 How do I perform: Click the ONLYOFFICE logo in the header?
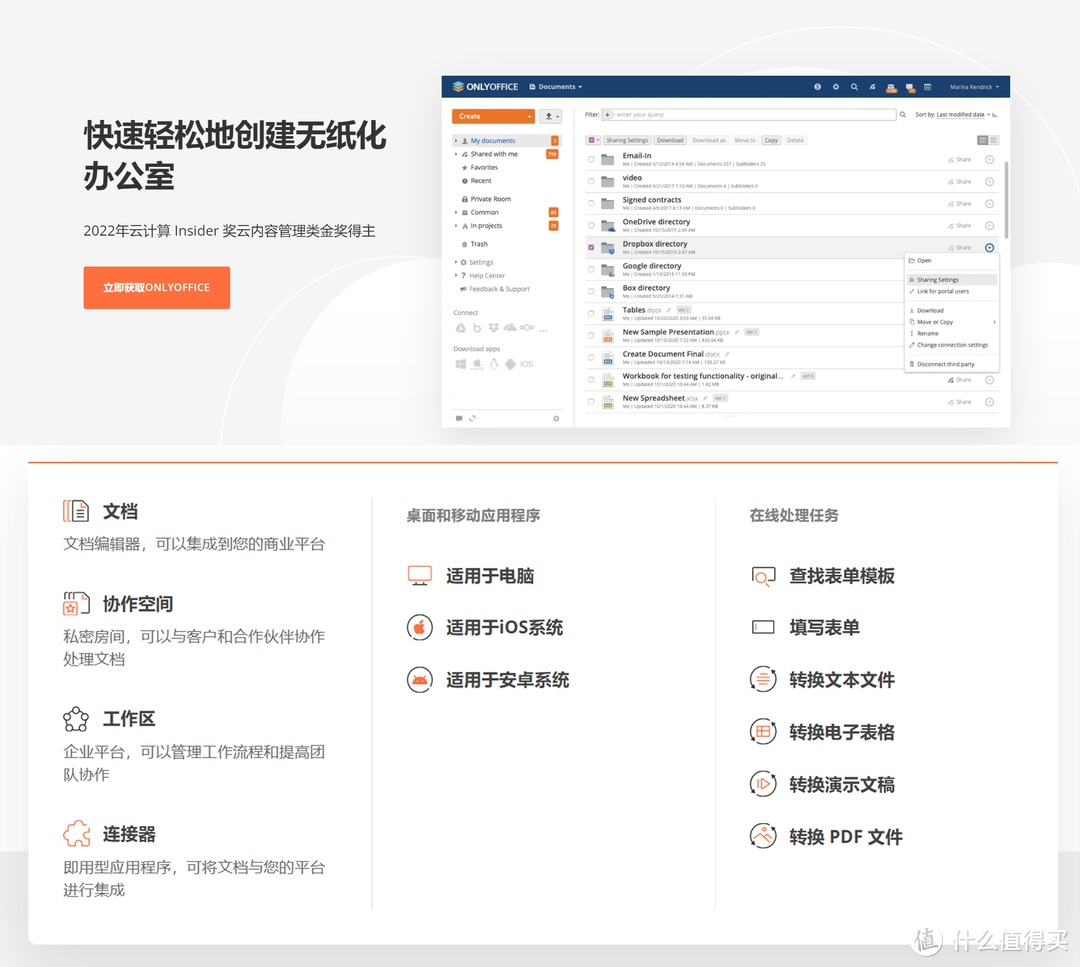click(x=485, y=87)
